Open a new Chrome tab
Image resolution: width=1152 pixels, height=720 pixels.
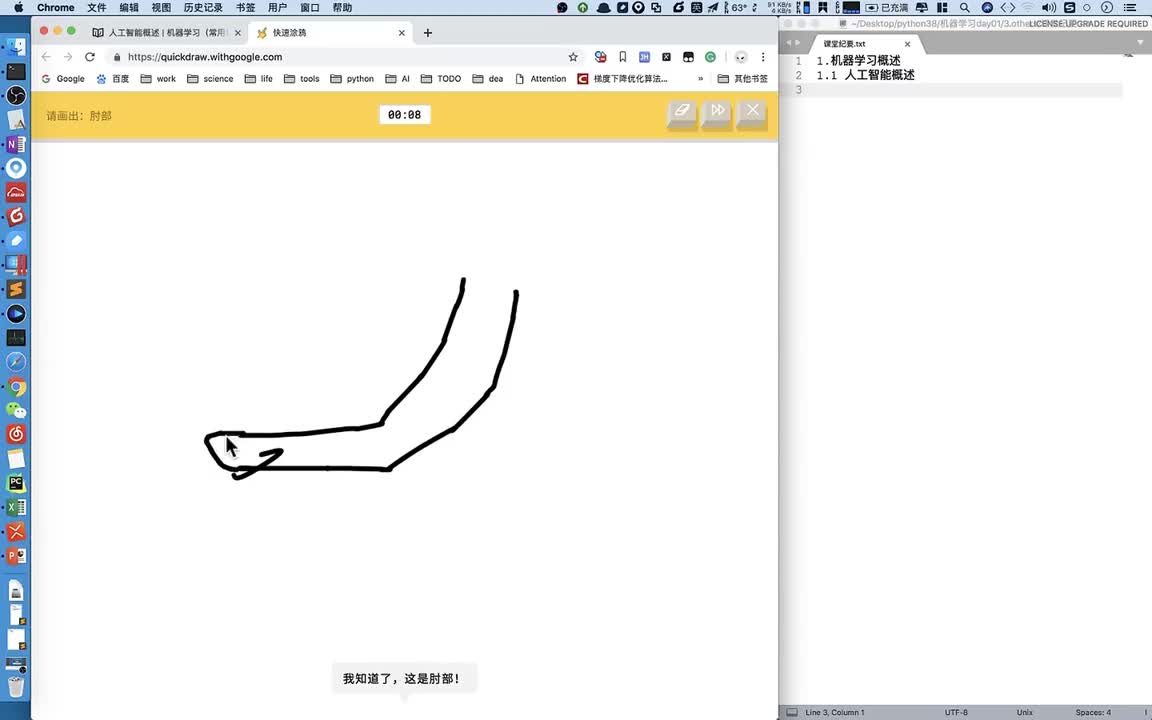[x=428, y=33]
